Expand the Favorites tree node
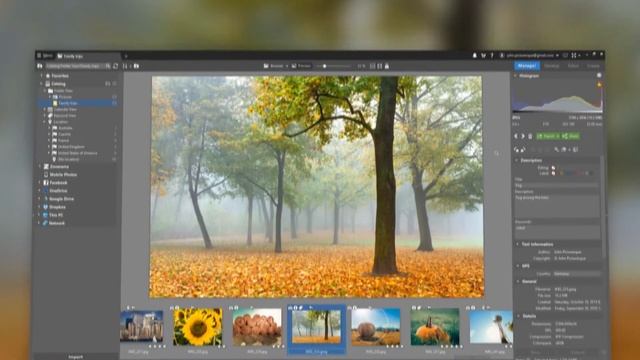This screenshot has height=360, width=640. pos(42,76)
